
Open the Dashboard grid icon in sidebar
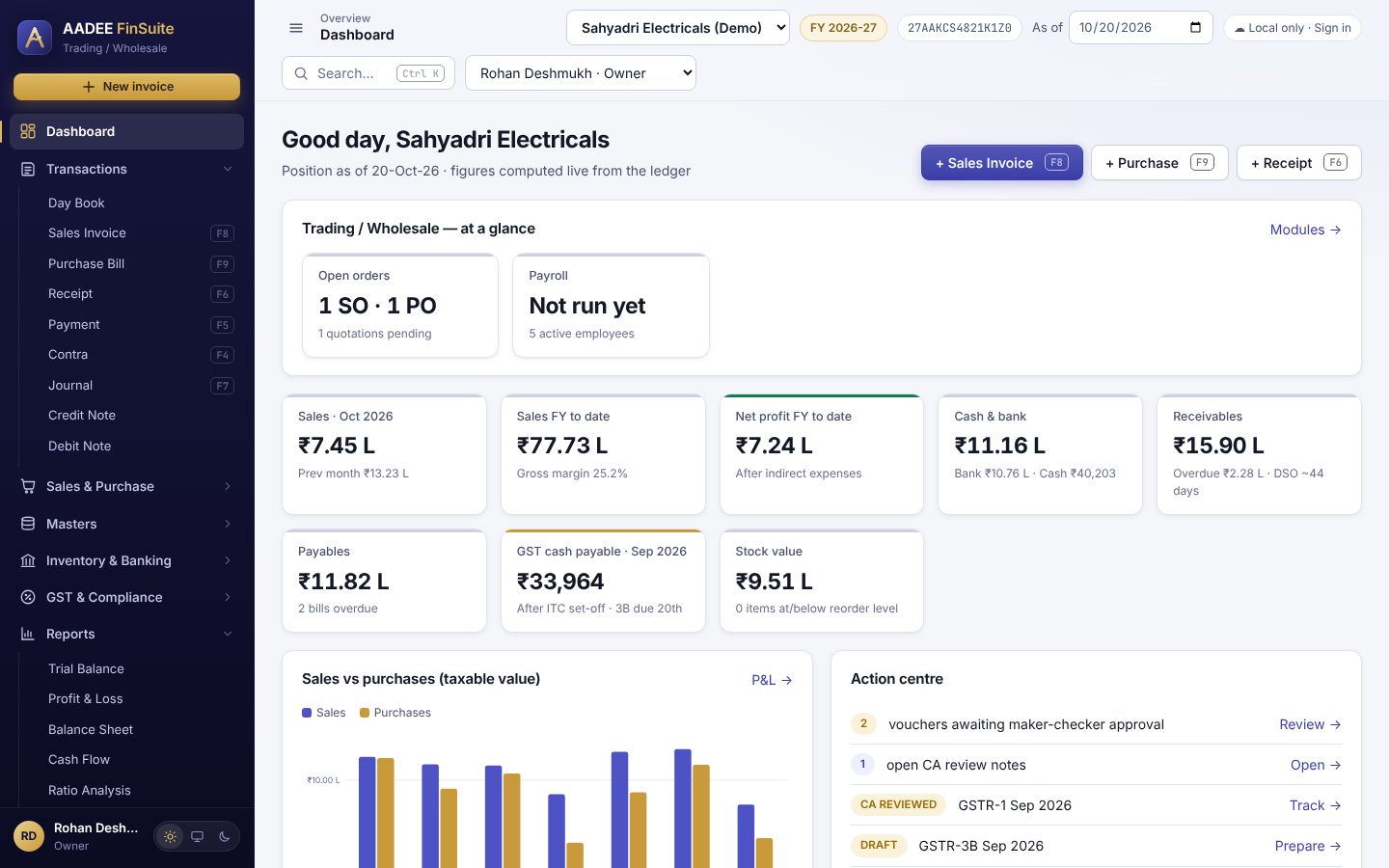click(28, 131)
